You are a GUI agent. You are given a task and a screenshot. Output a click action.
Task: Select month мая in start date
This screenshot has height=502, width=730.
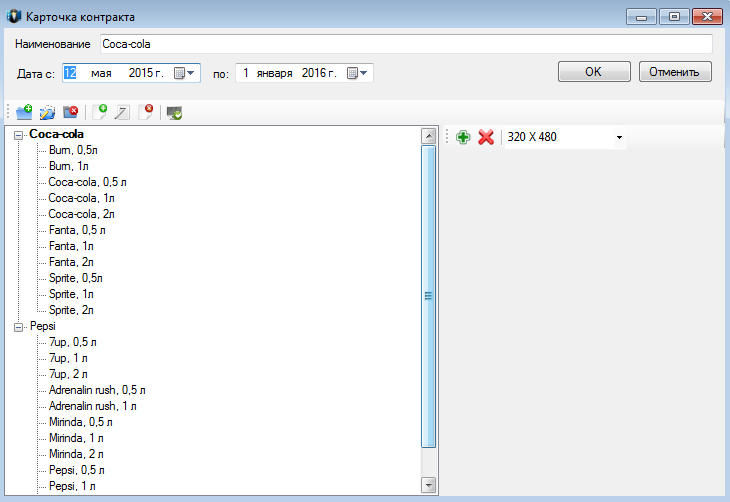[x=101, y=73]
